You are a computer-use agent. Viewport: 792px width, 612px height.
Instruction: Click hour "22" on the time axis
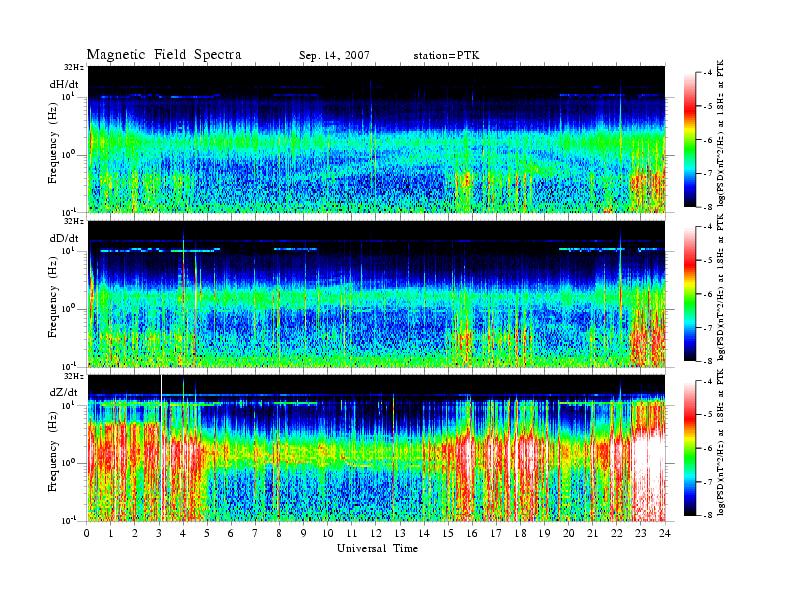[617, 533]
